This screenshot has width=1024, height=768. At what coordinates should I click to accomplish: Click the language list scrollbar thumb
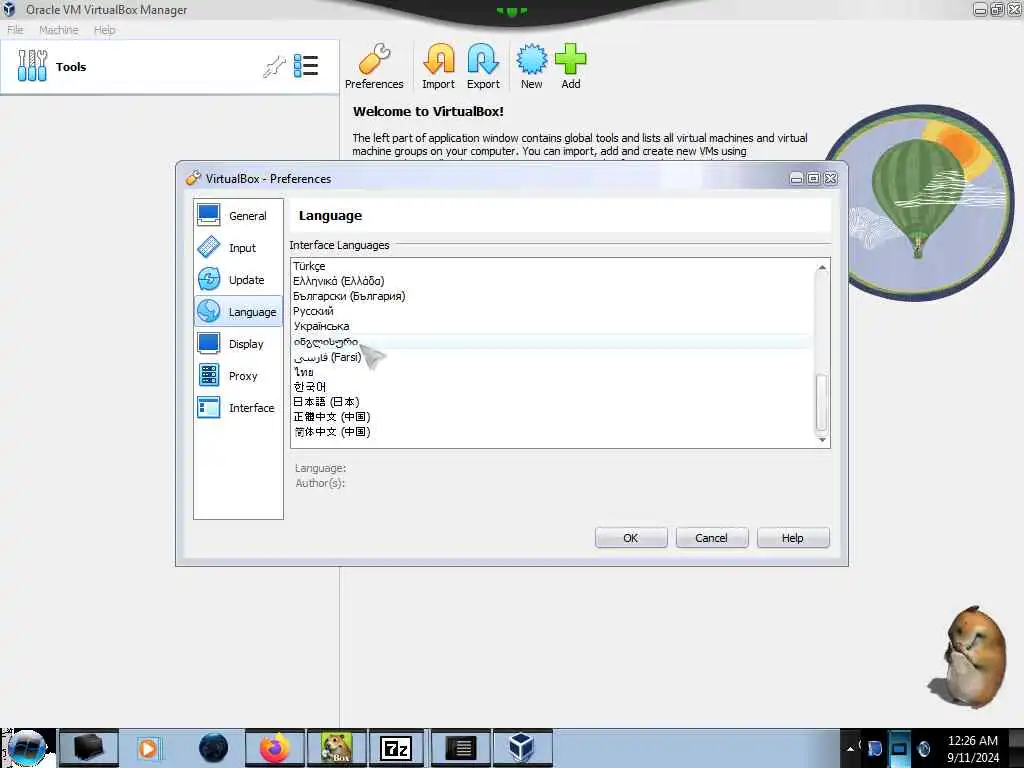822,402
